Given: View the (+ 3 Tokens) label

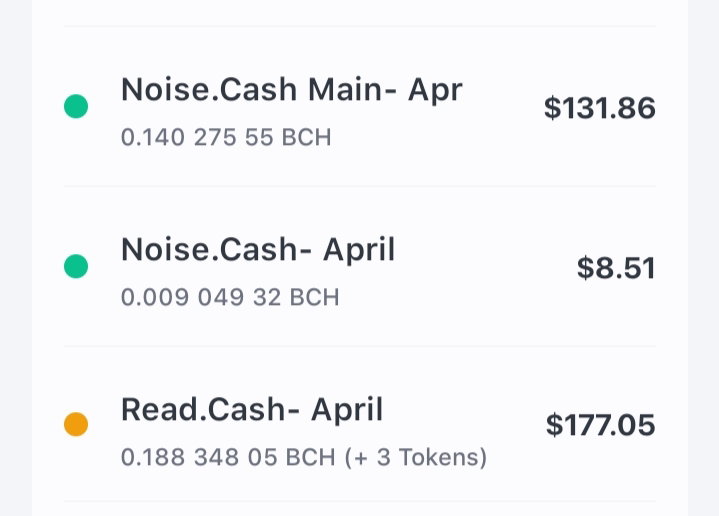Looking at the screenshot, I should tap(415, 457).
